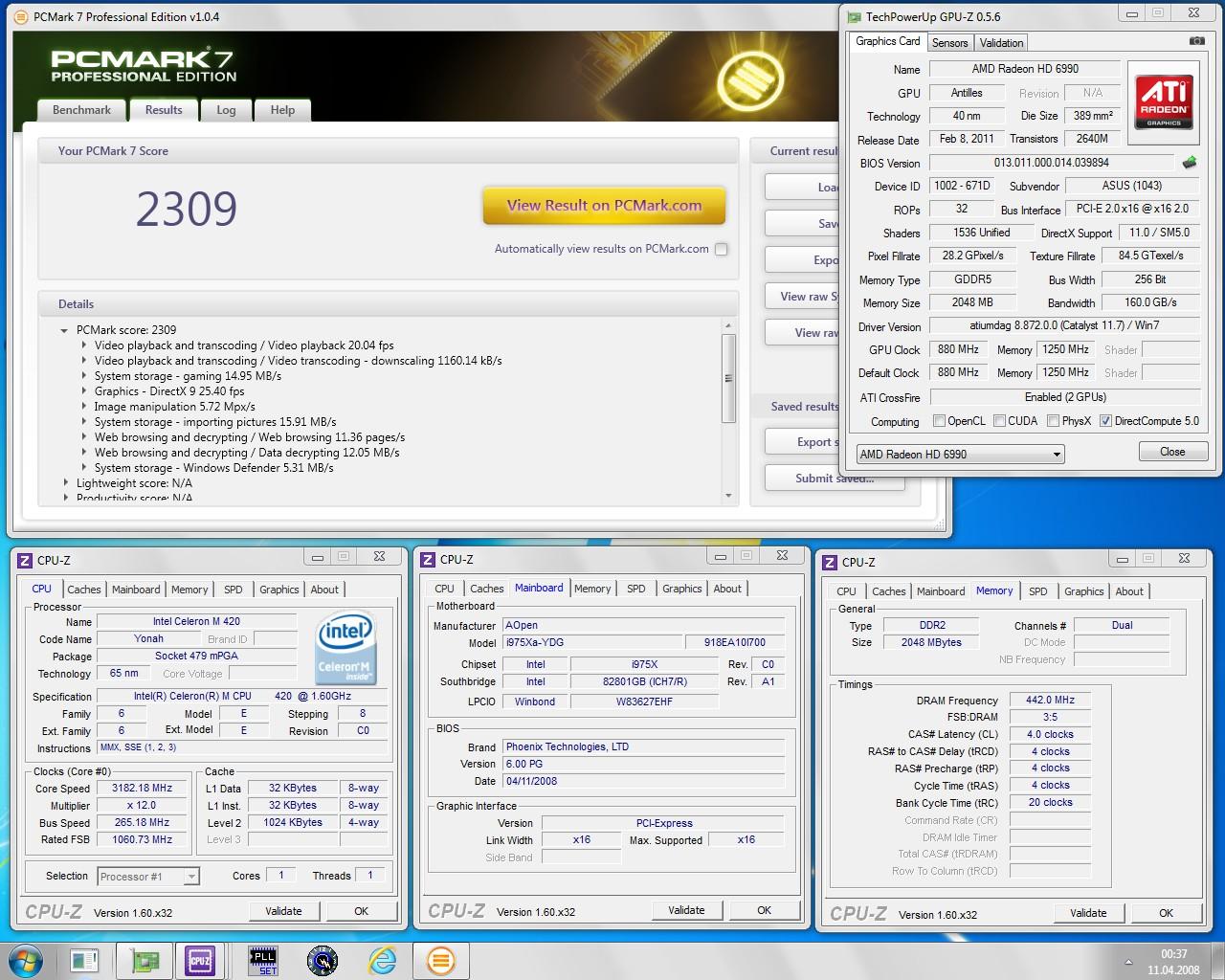Open the Processor #1 selection dropdown
Image resolution: width=1225 pixels, height=980 pixels.
click(147, 876)
